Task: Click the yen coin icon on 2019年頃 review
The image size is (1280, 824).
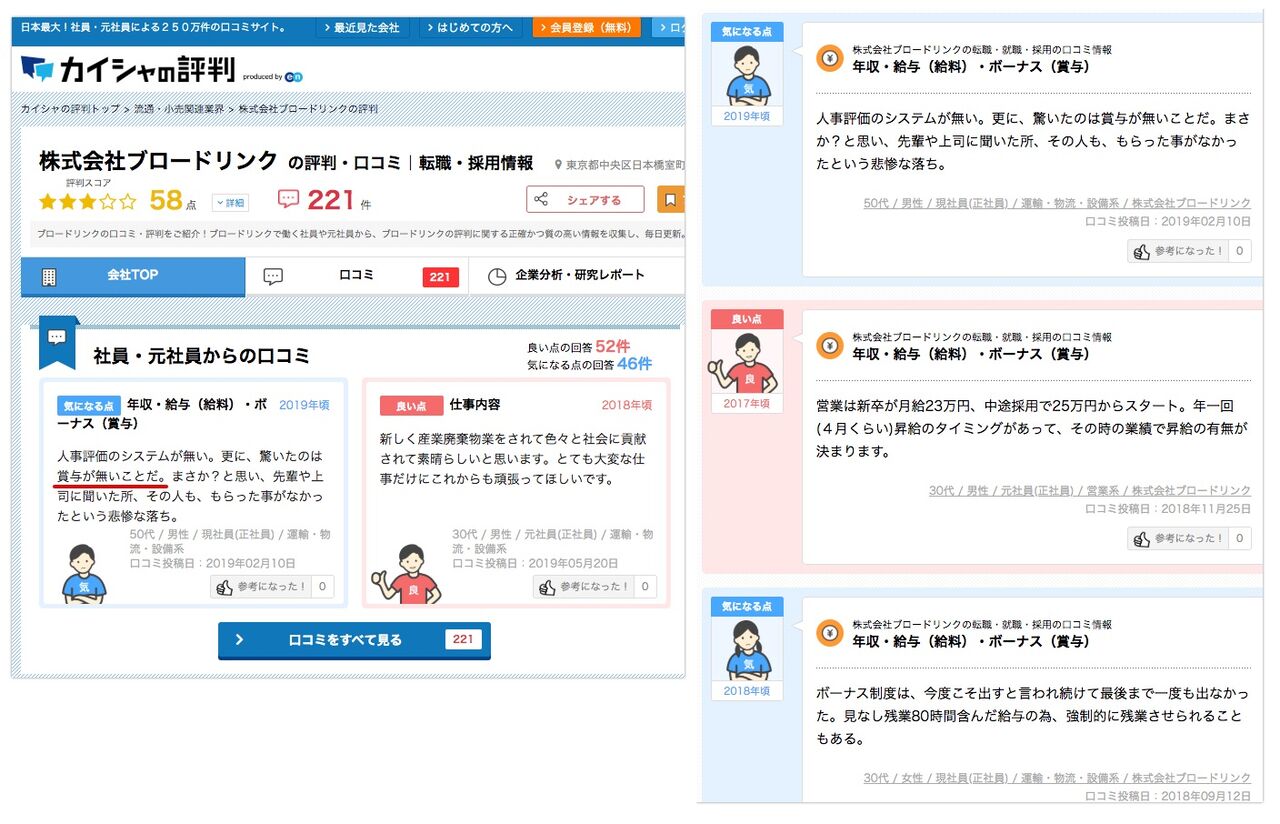Action: pyautogui.click(x=830, y=58)
